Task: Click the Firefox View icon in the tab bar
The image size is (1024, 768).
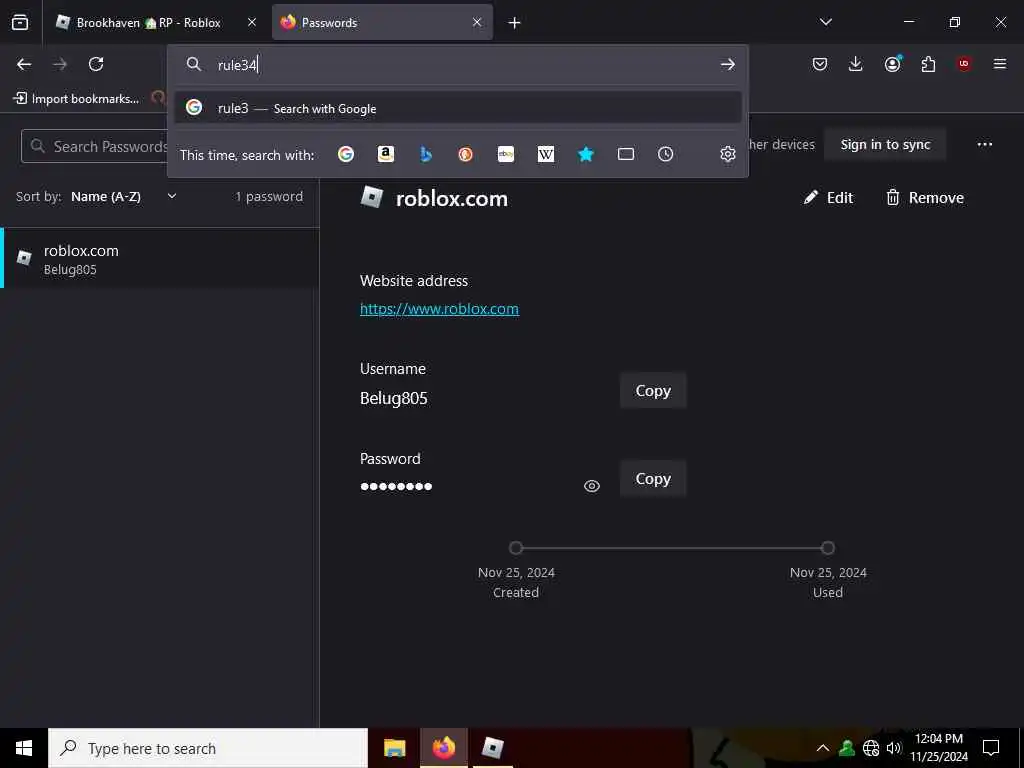Action: tap(20, 22)
